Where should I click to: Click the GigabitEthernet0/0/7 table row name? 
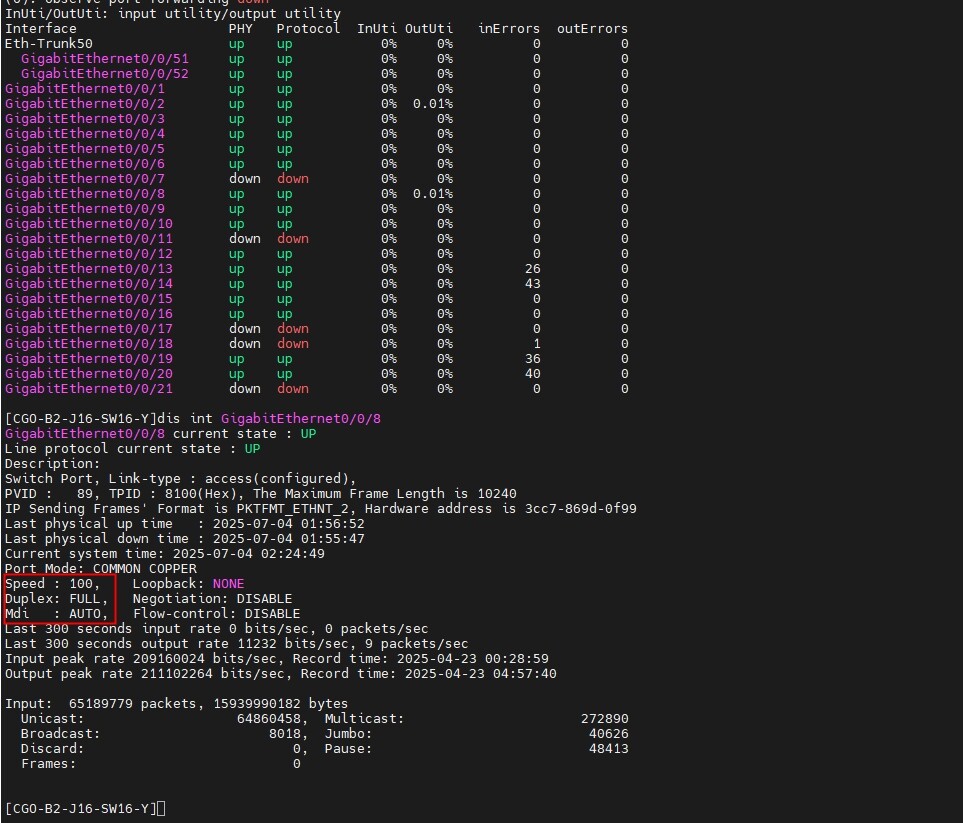point(85,179)
